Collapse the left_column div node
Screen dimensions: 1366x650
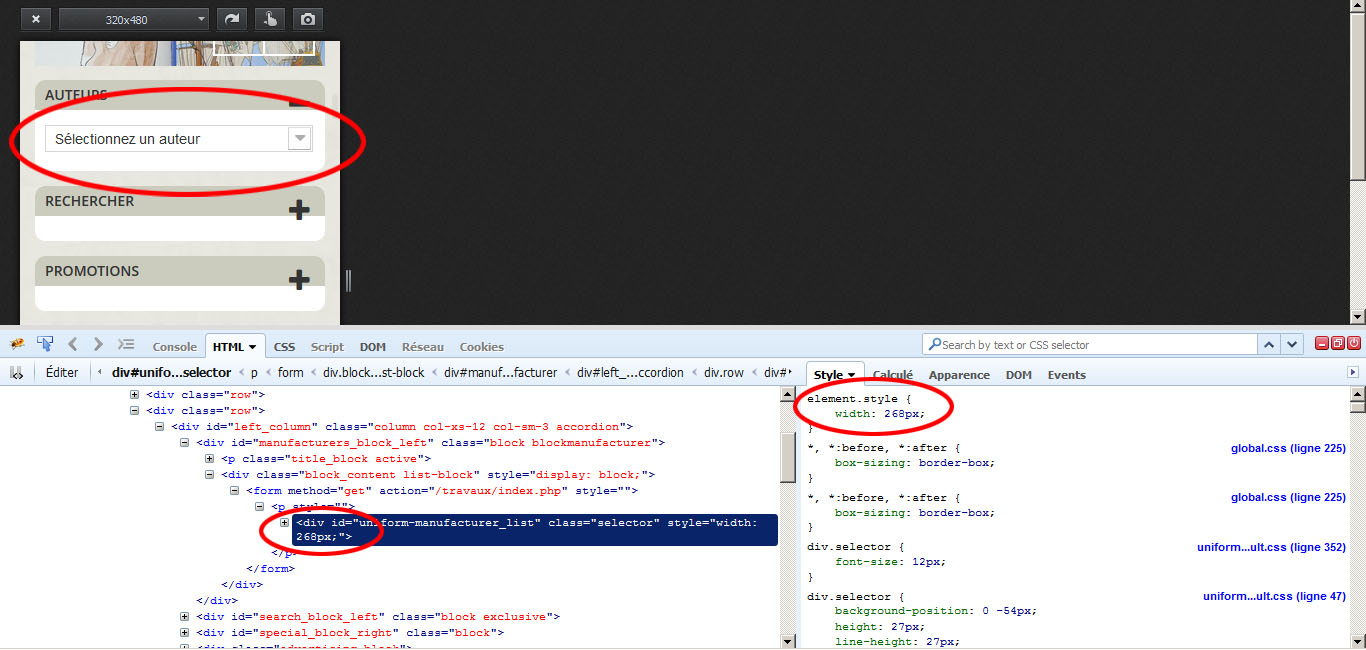pyautogui.click(x=160, y=427)
